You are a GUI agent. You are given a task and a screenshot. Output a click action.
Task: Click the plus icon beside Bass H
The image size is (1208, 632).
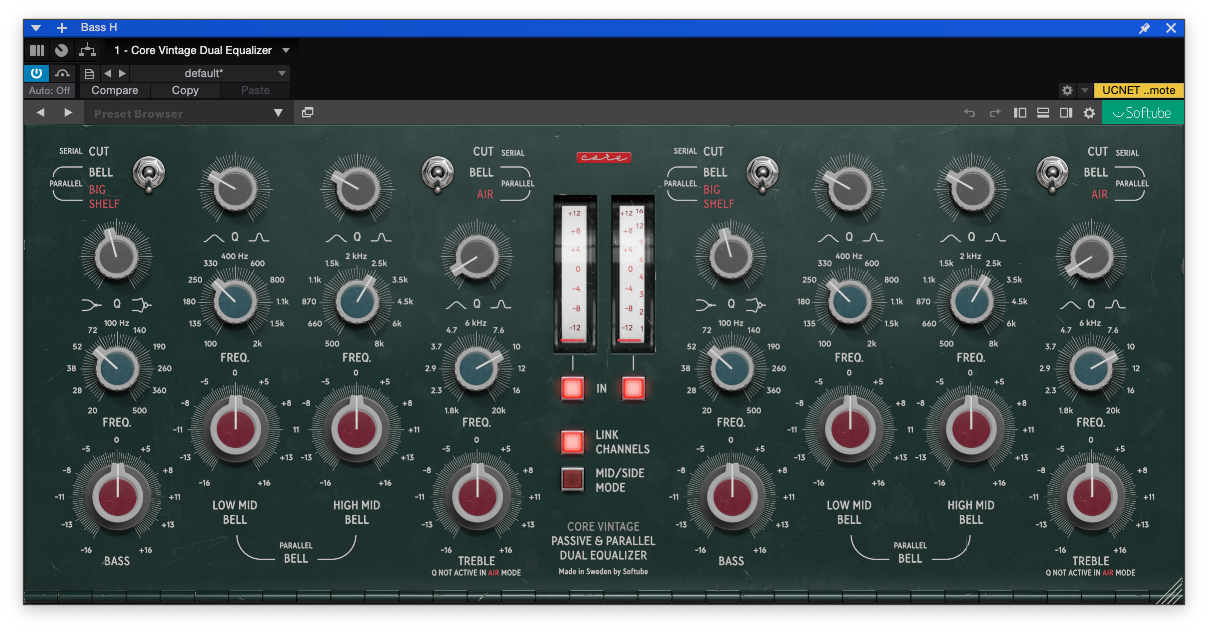61,28
